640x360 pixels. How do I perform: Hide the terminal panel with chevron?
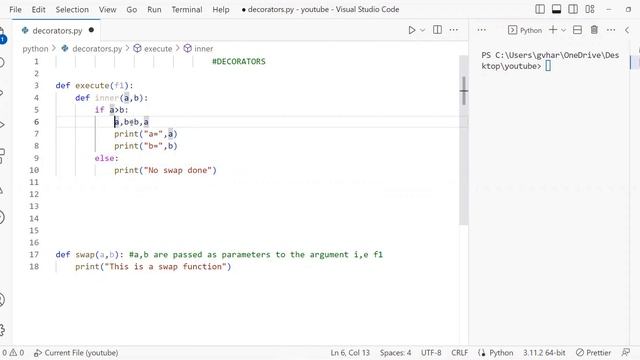pos(627,30)
